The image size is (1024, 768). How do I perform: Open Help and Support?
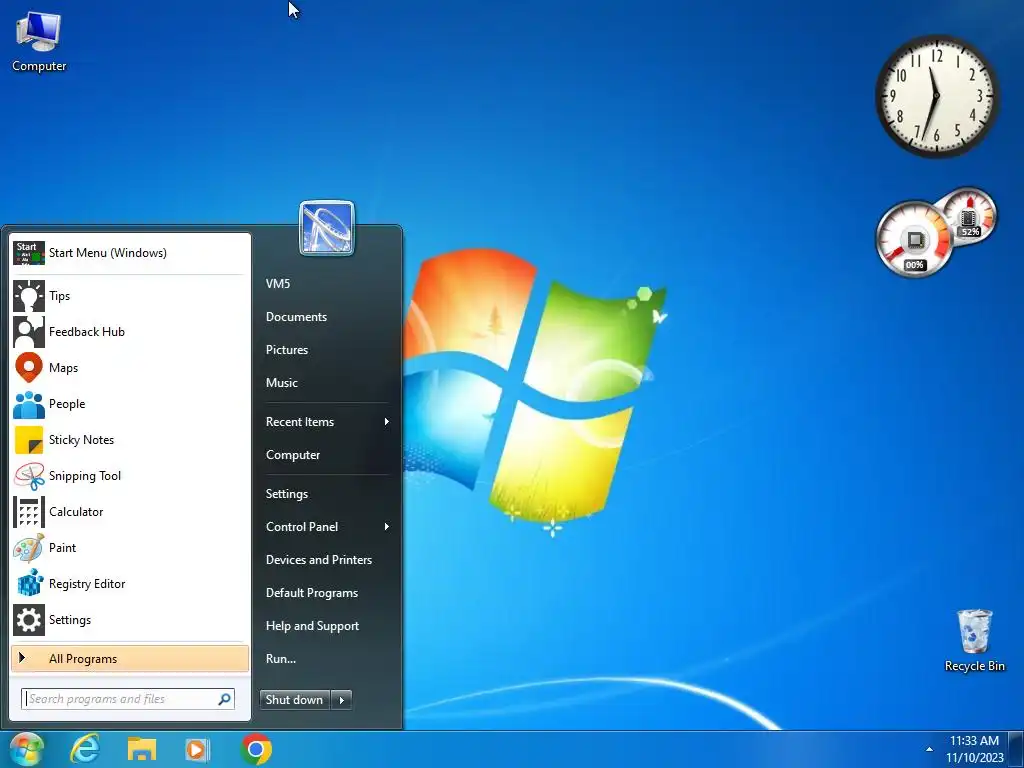tap(312, 626)
